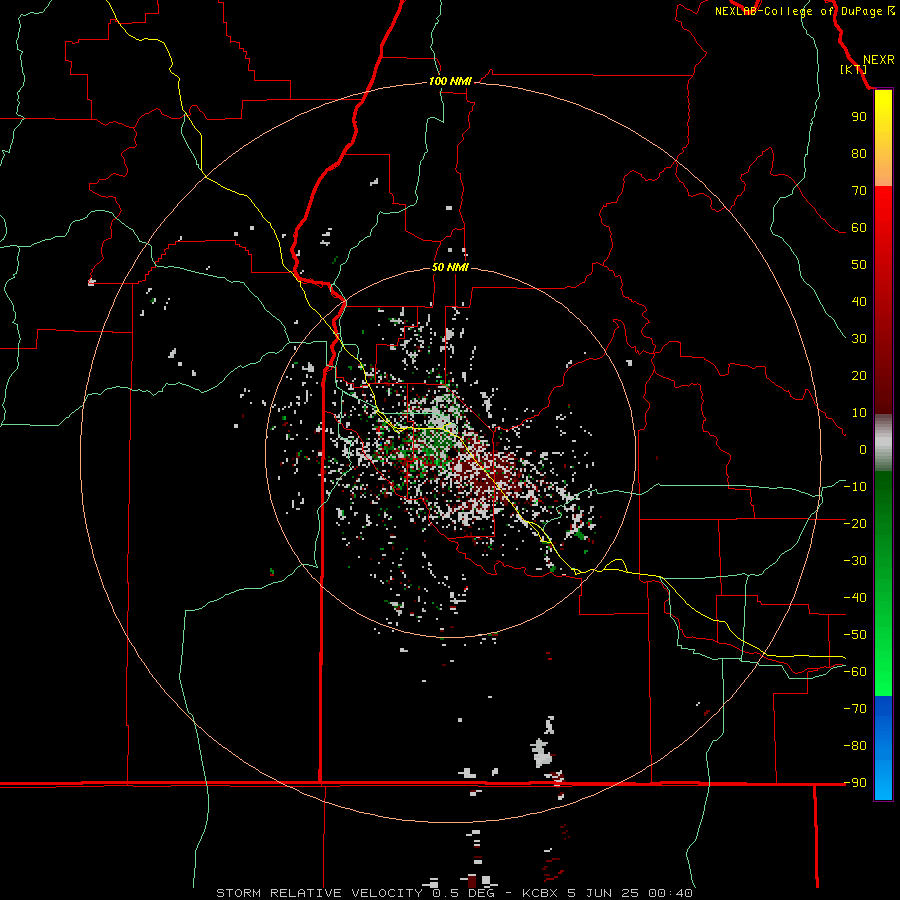Click the NEXR label above color scale
900x900 pixels.
point(878,60)
